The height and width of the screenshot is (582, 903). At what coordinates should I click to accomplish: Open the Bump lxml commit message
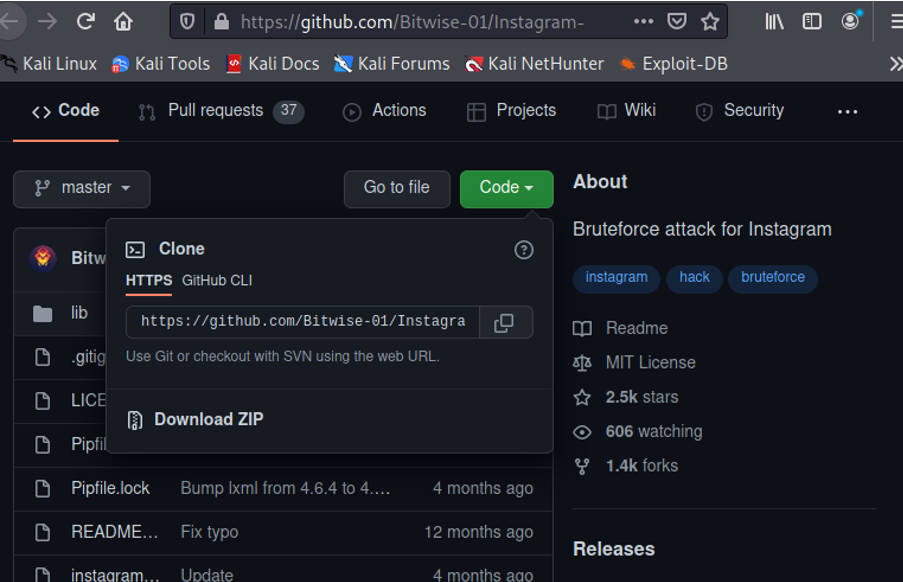[285, 488]
